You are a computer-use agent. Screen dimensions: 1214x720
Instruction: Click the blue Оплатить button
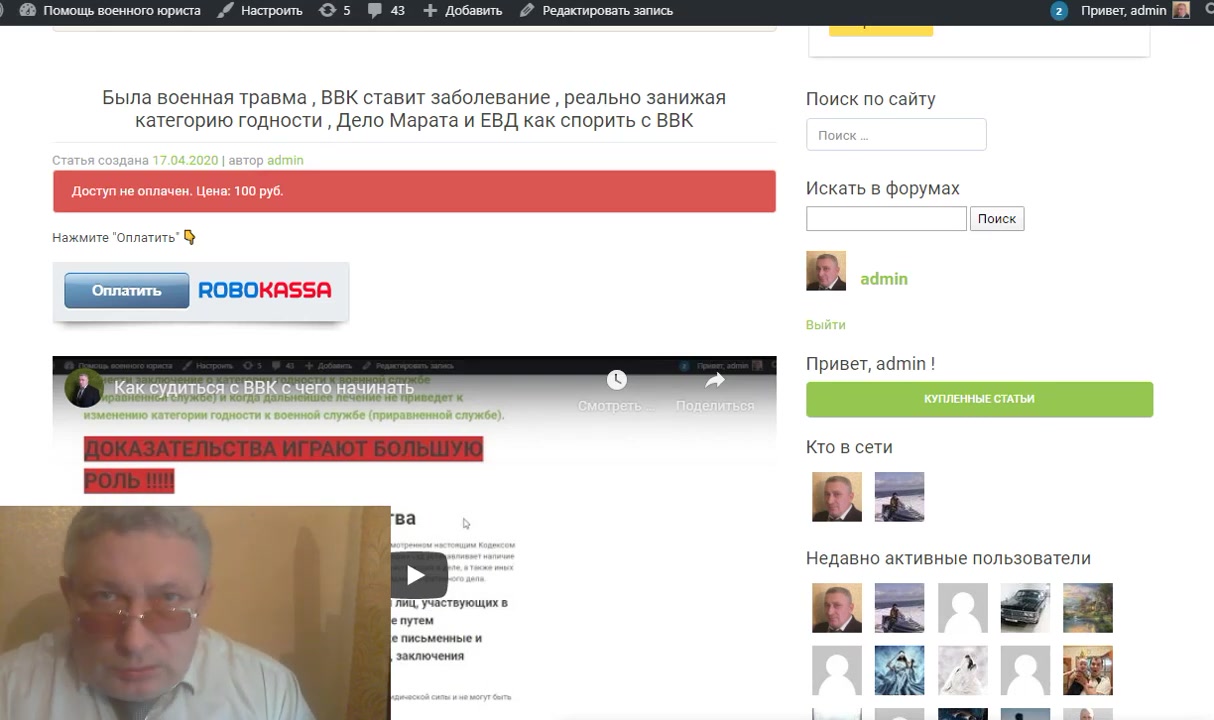tap(127, 290)
